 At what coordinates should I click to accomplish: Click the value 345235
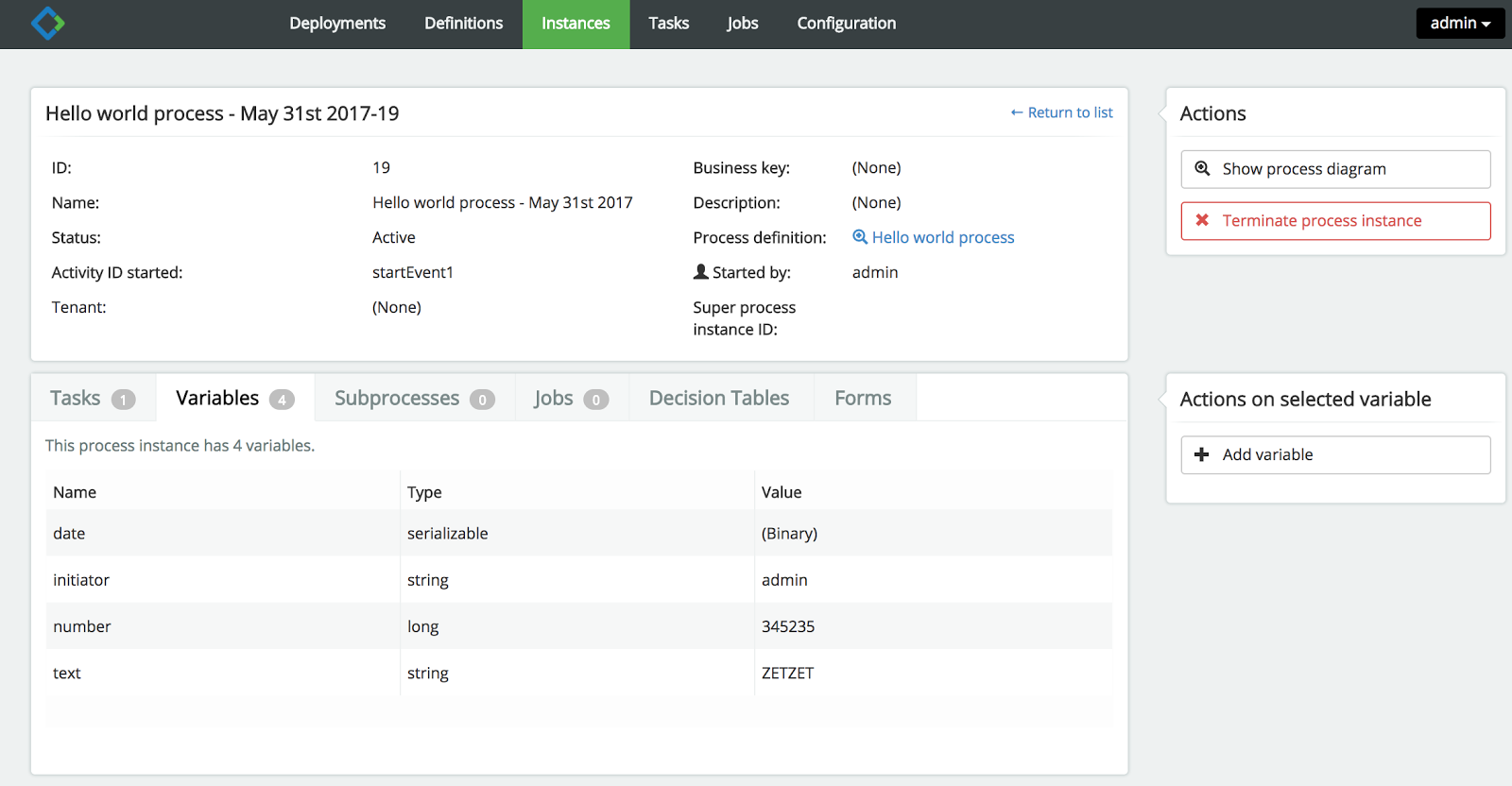pos(788,626)
